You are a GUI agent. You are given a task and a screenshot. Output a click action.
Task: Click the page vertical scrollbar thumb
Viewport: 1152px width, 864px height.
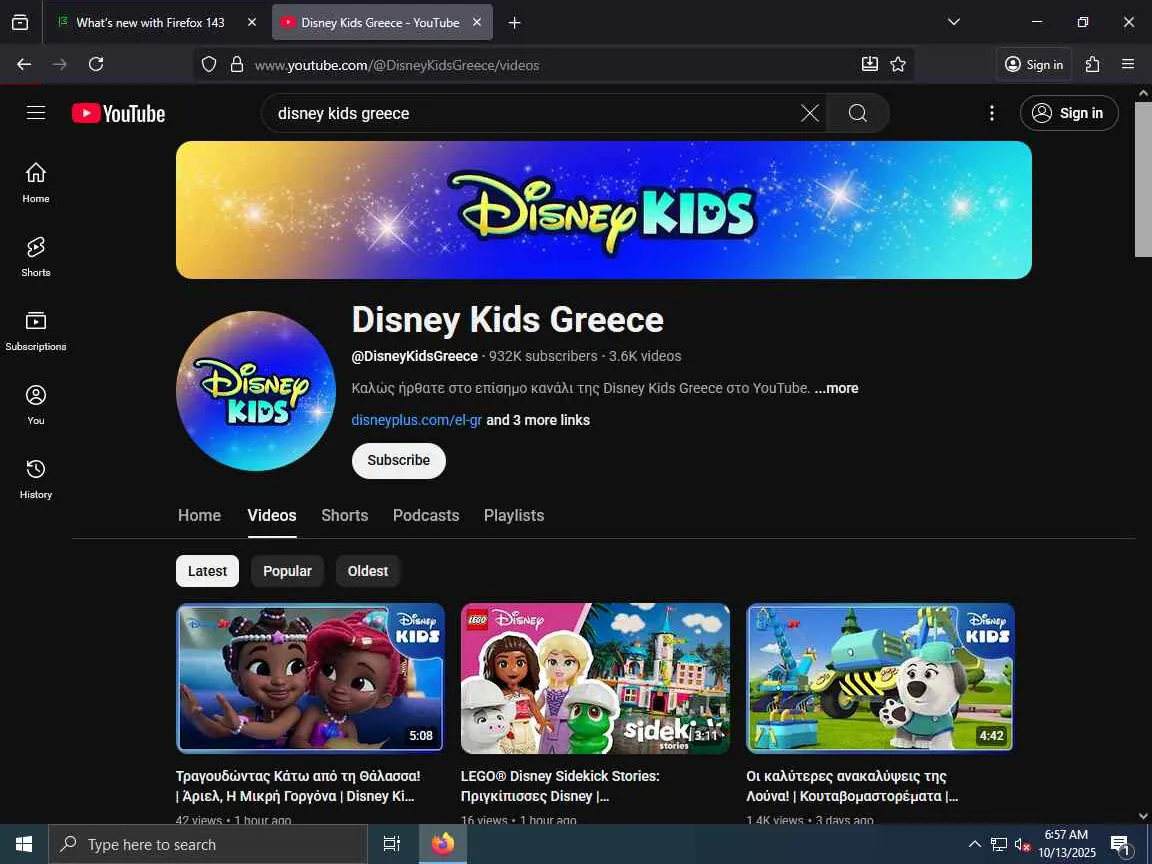click(1143, 179)
